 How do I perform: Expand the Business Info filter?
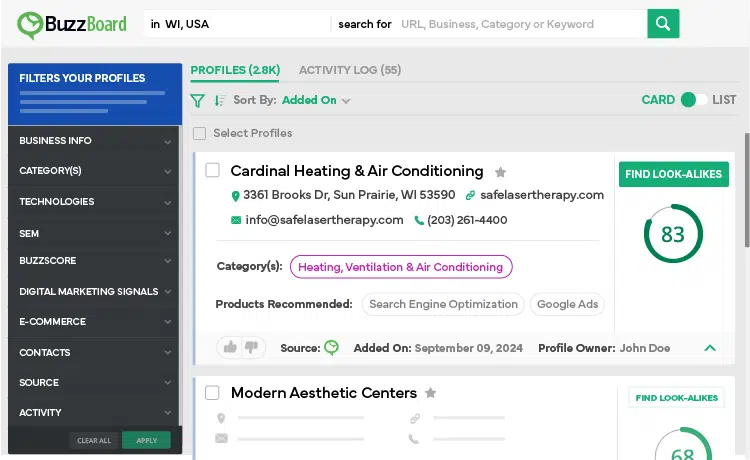[94, 141]
